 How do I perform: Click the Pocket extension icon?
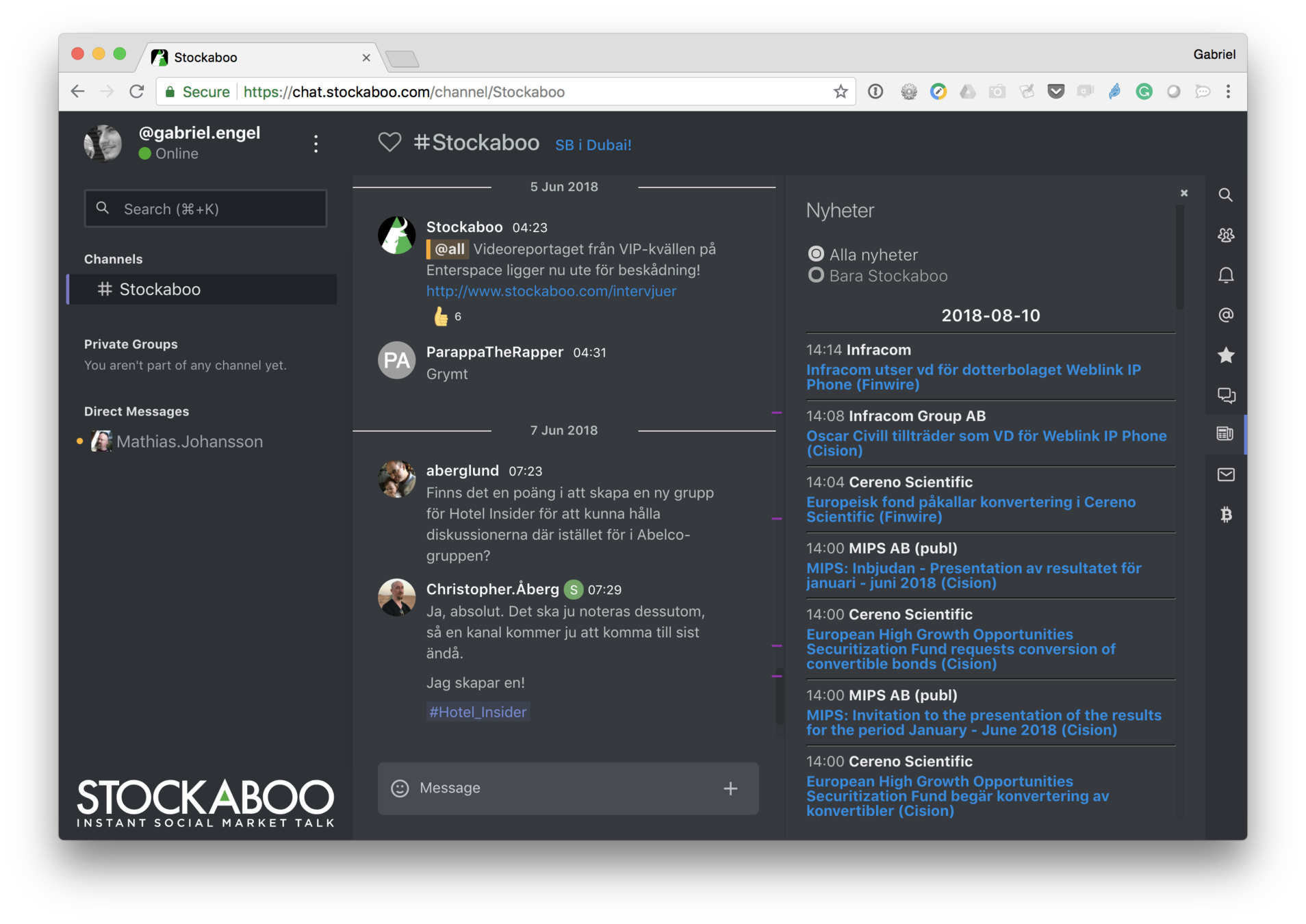click(1055, 92)
